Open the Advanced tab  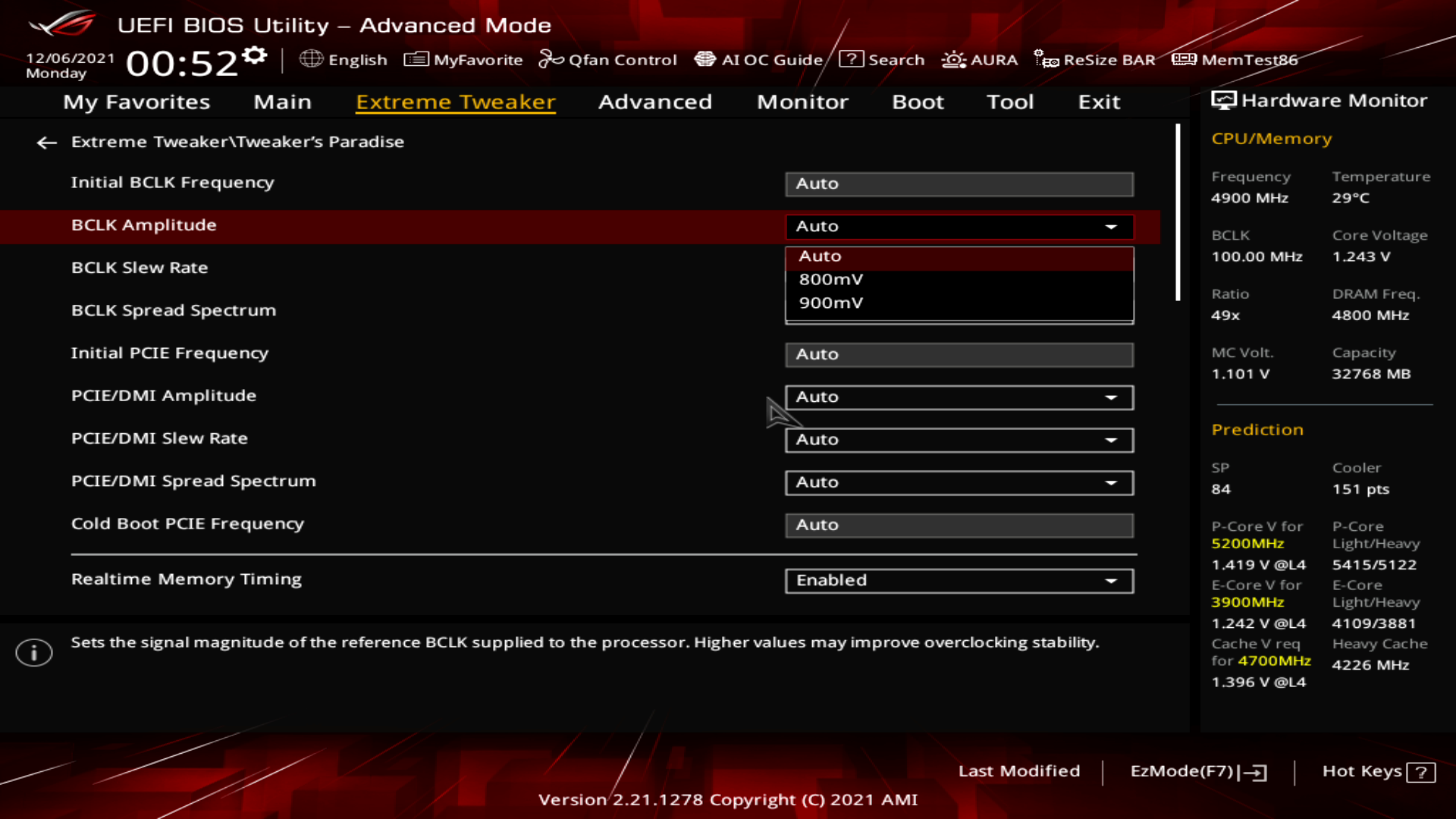pos(654,102)
